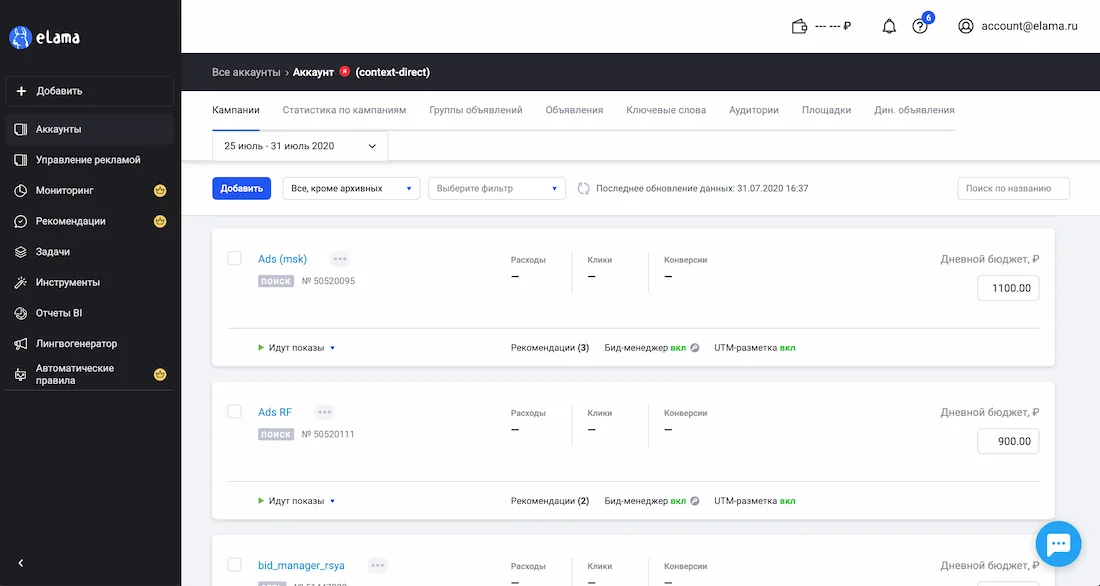Click the help question mark icon
Screen dimensions: 1100x586
(x=920, y=27)
